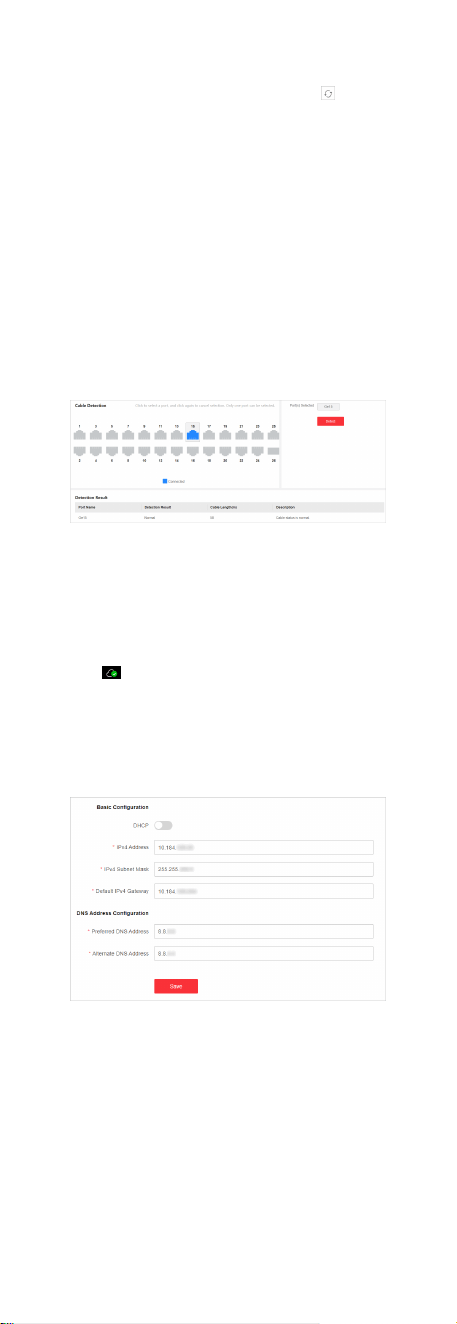Select port 10 in Cable Detection
This screenshot has height=1324, width=457.
pos(144,451)
